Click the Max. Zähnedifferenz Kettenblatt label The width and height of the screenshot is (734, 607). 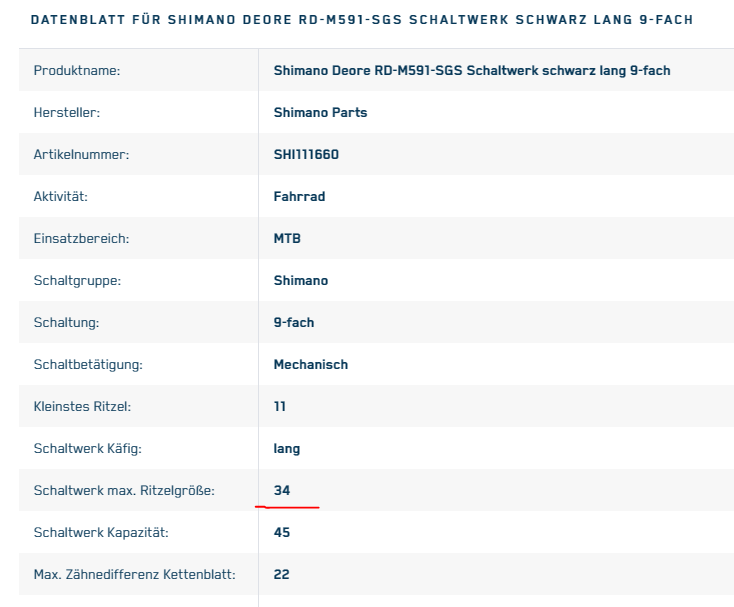point(134,575)
